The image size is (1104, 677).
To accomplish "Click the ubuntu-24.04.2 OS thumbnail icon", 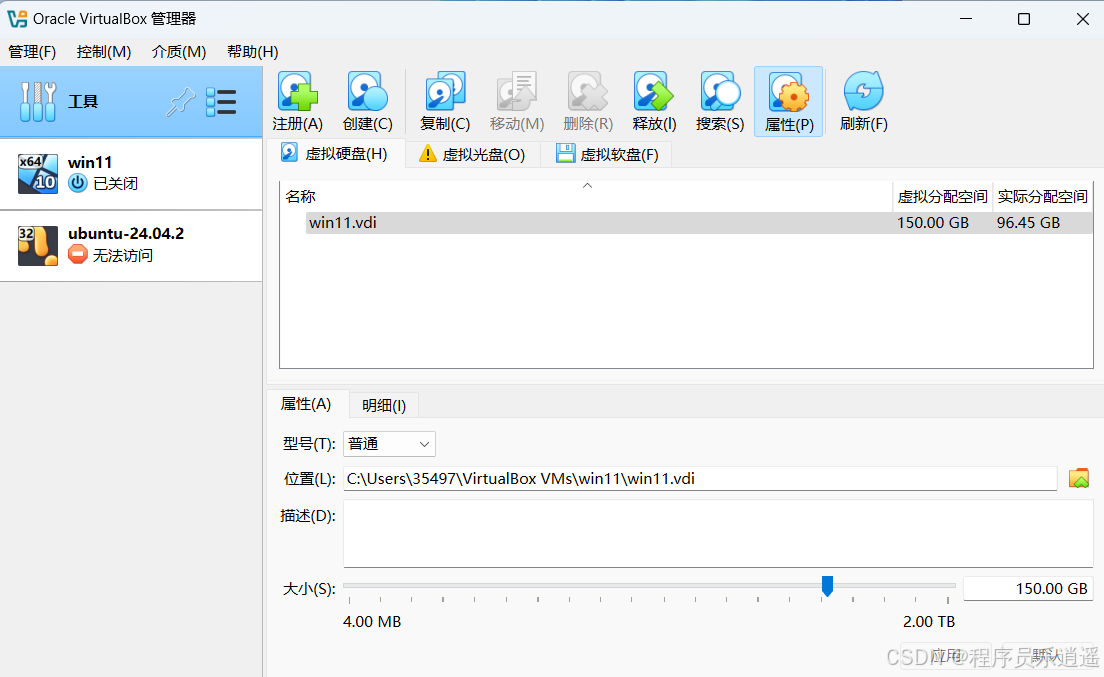I will tap(37, 245).
